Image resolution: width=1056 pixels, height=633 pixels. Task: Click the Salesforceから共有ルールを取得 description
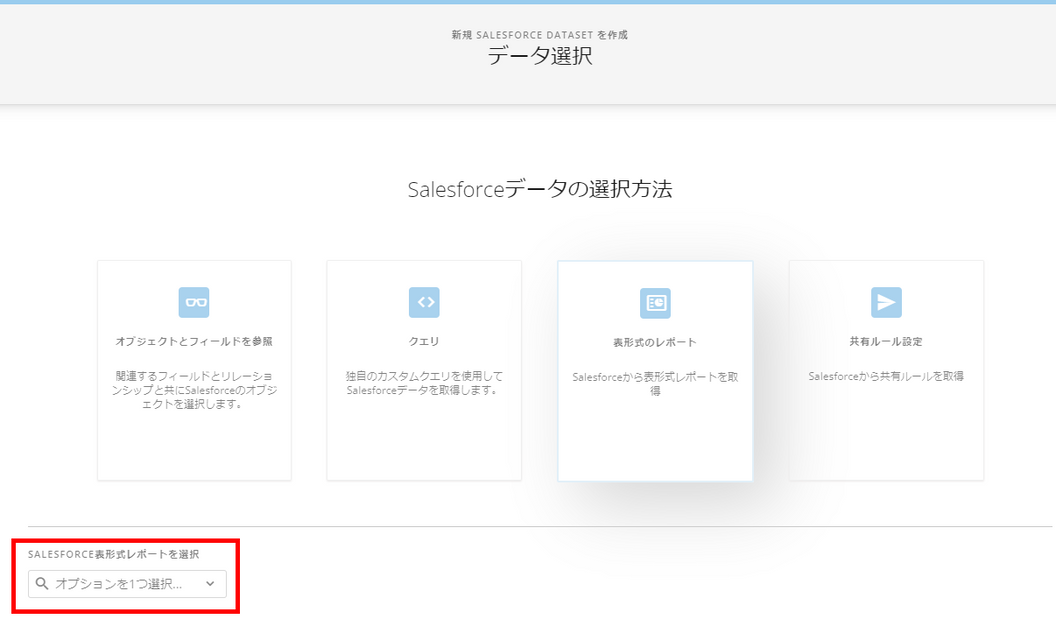[886, 376]
